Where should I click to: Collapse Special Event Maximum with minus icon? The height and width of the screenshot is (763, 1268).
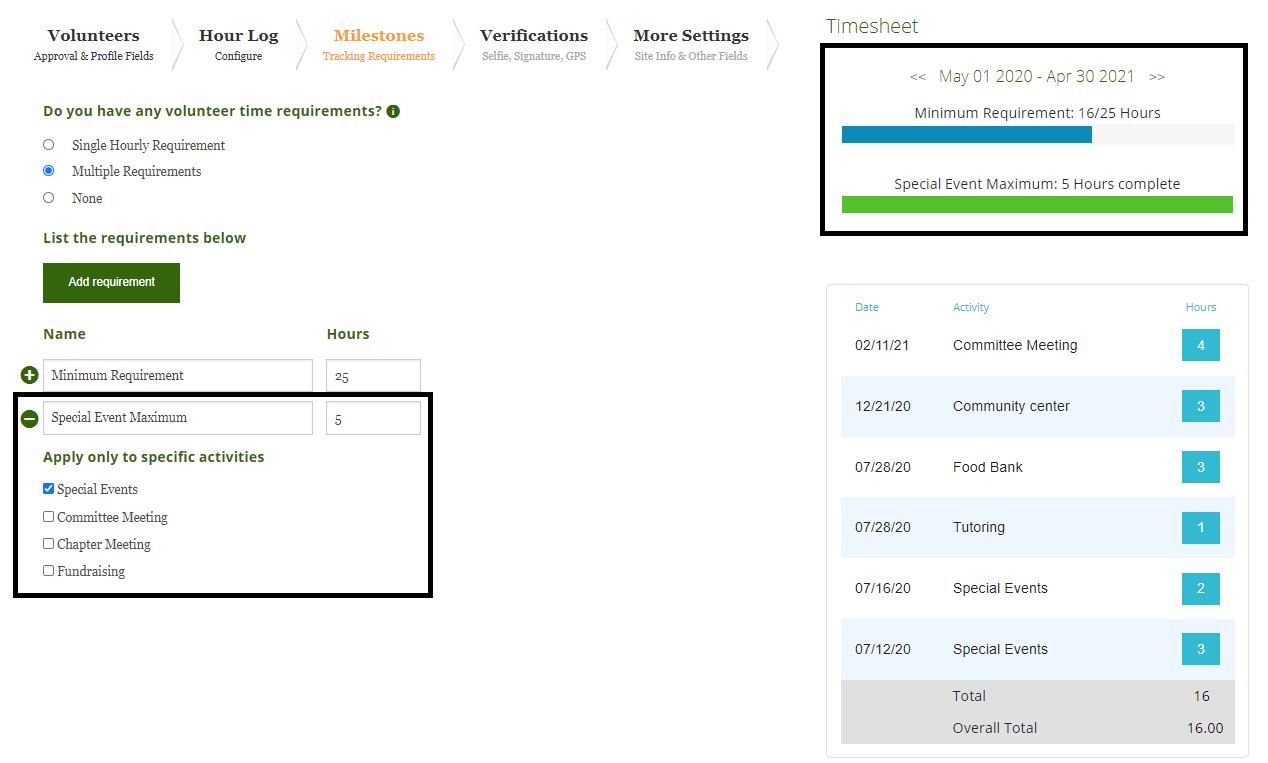coord(30,419)
